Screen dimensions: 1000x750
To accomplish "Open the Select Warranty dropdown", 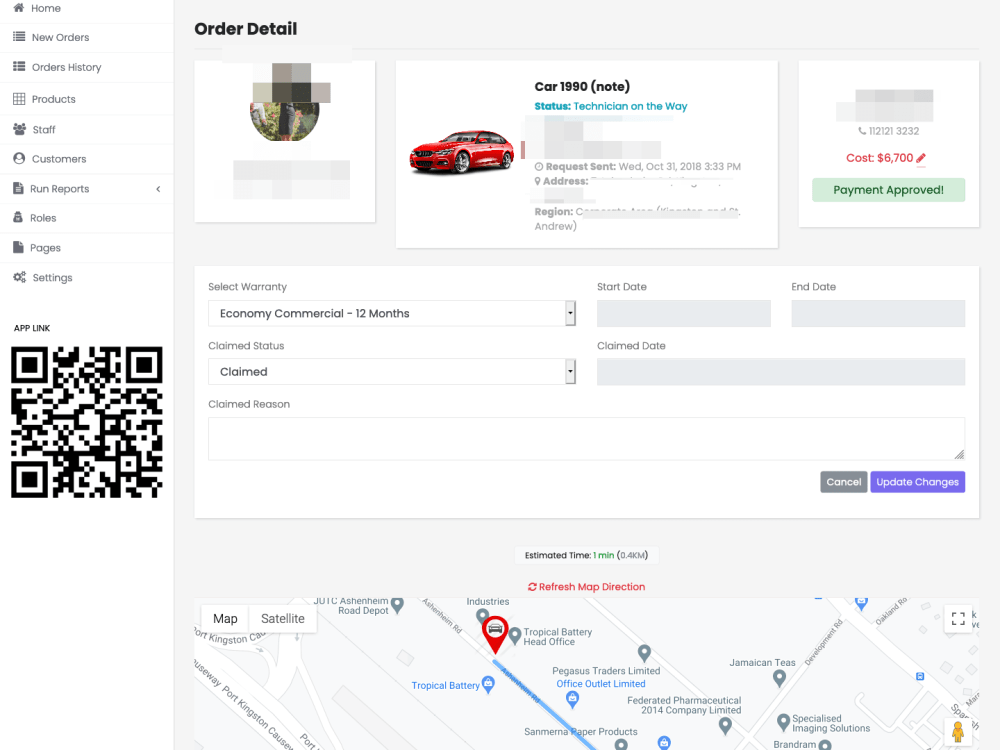I will (x=392, y=313).
